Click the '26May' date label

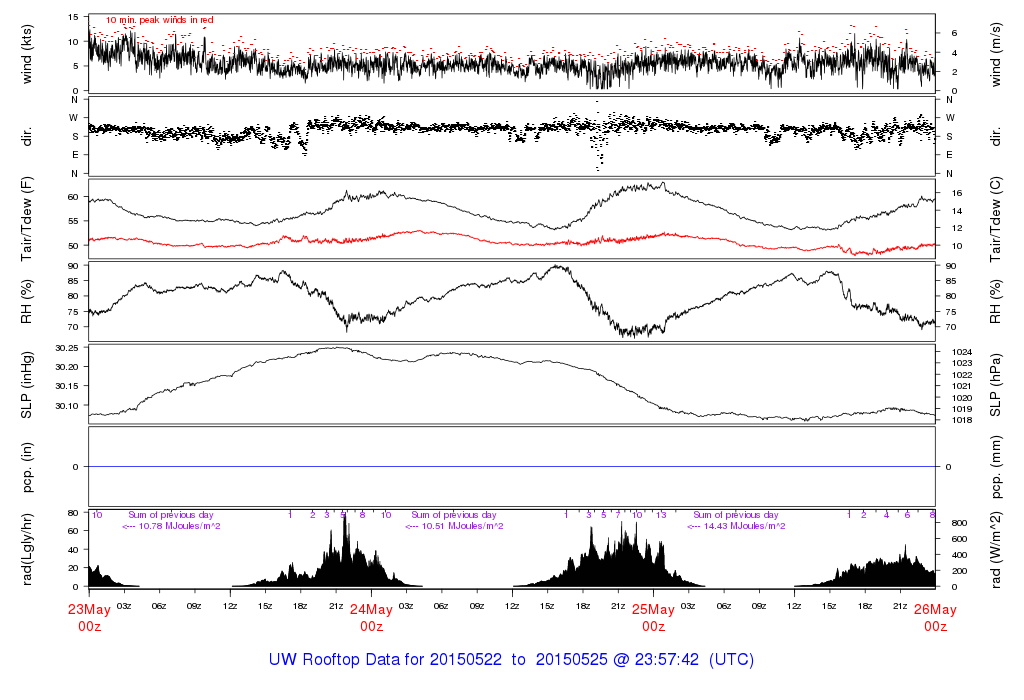[935, 610]
